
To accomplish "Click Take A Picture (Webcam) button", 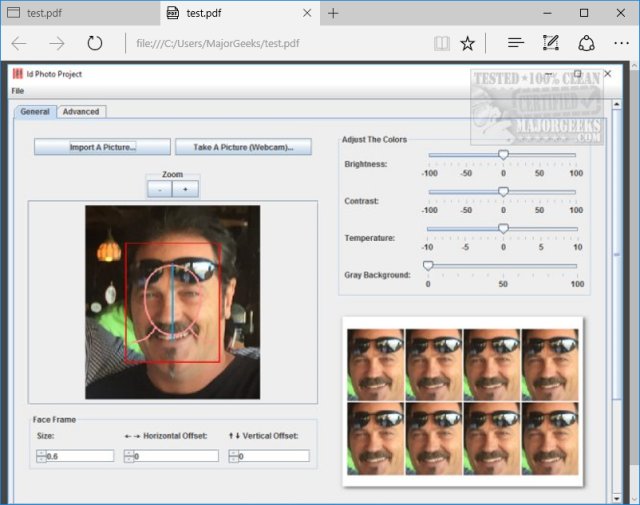I will pos(243,147).
